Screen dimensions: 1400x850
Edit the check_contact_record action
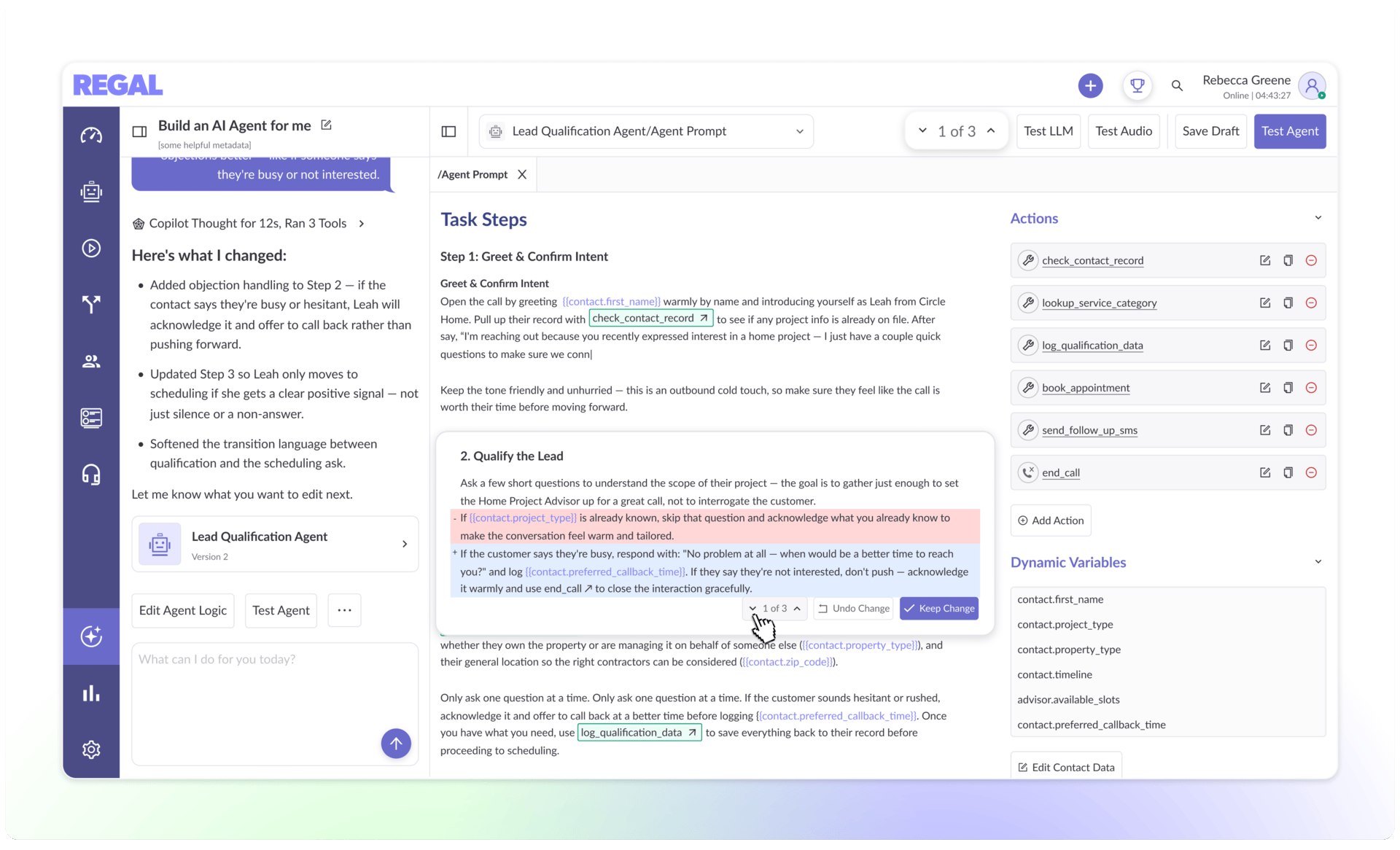(x=1265, y=260)
